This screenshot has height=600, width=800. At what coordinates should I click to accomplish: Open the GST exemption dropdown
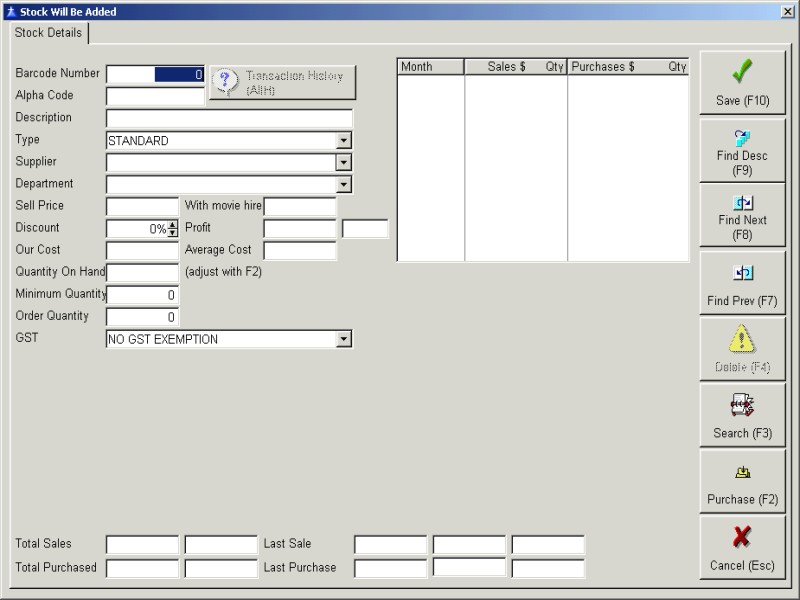pyautogui.click(x=344, y=340)
